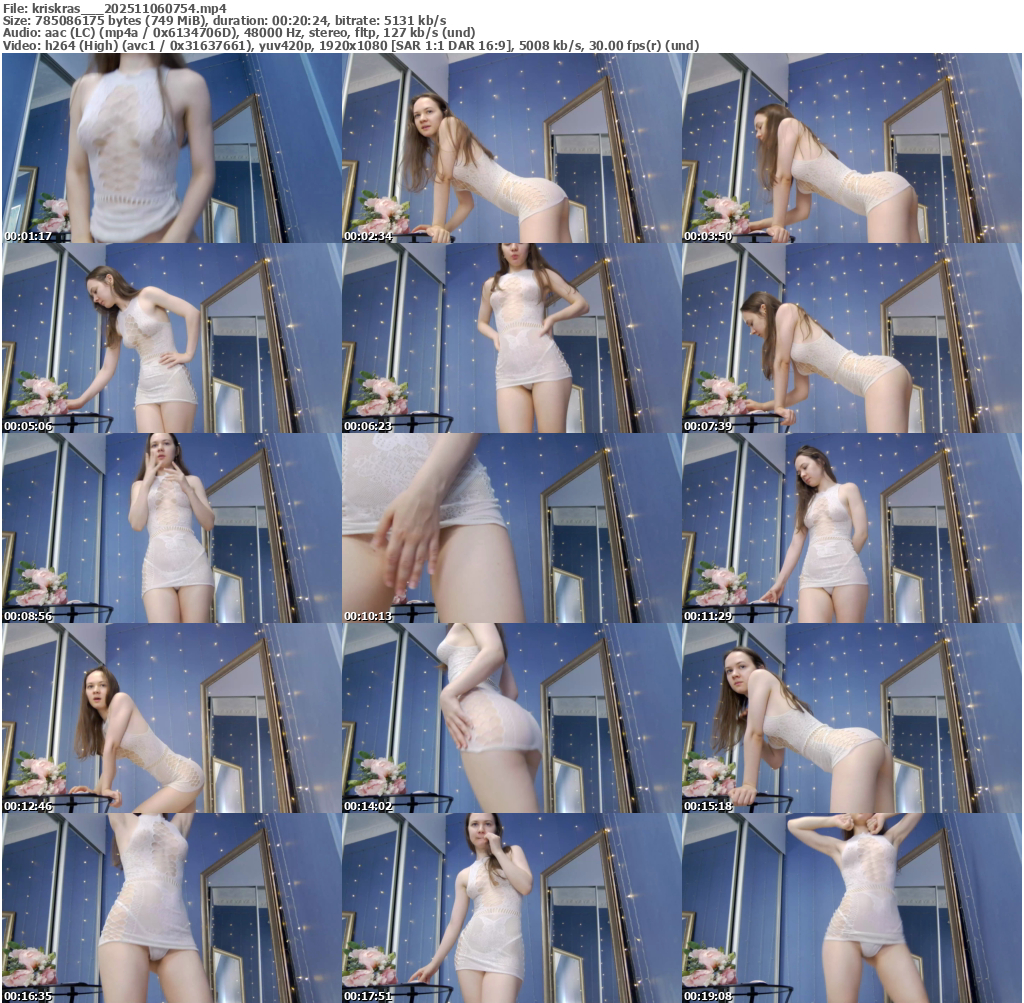Click the last thumbnail, stamped 00:19:08

tap(852, 908)
